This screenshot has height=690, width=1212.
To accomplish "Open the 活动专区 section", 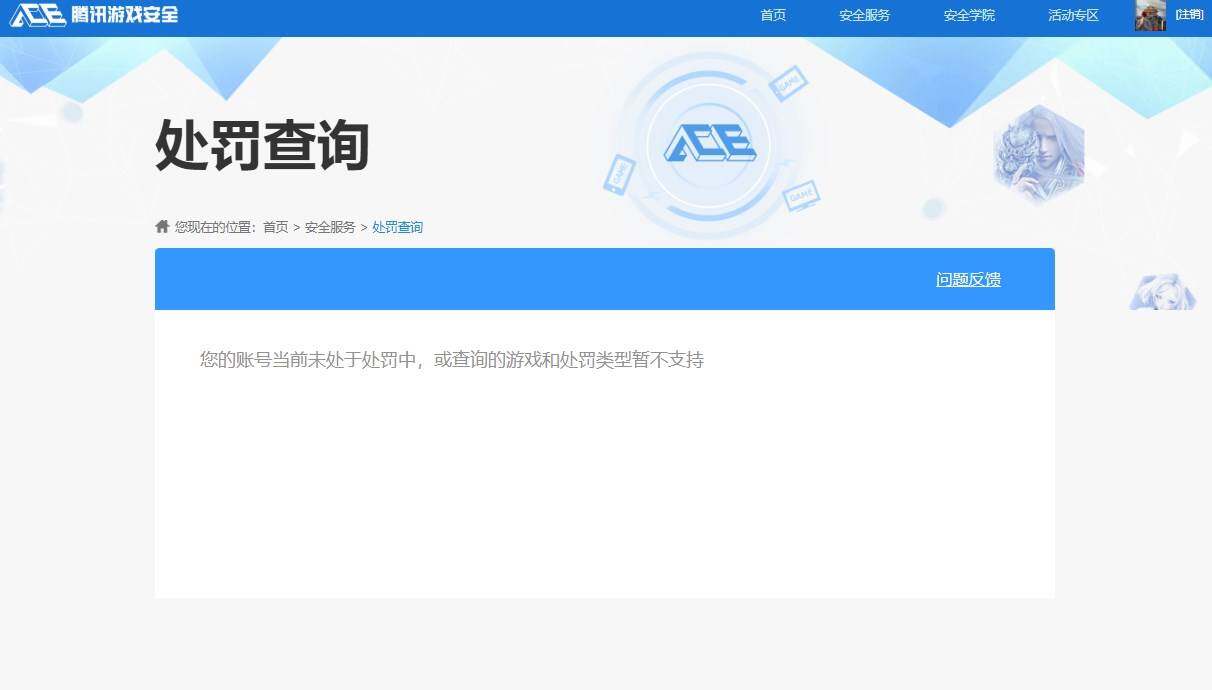I will [x=1072, y=15].
